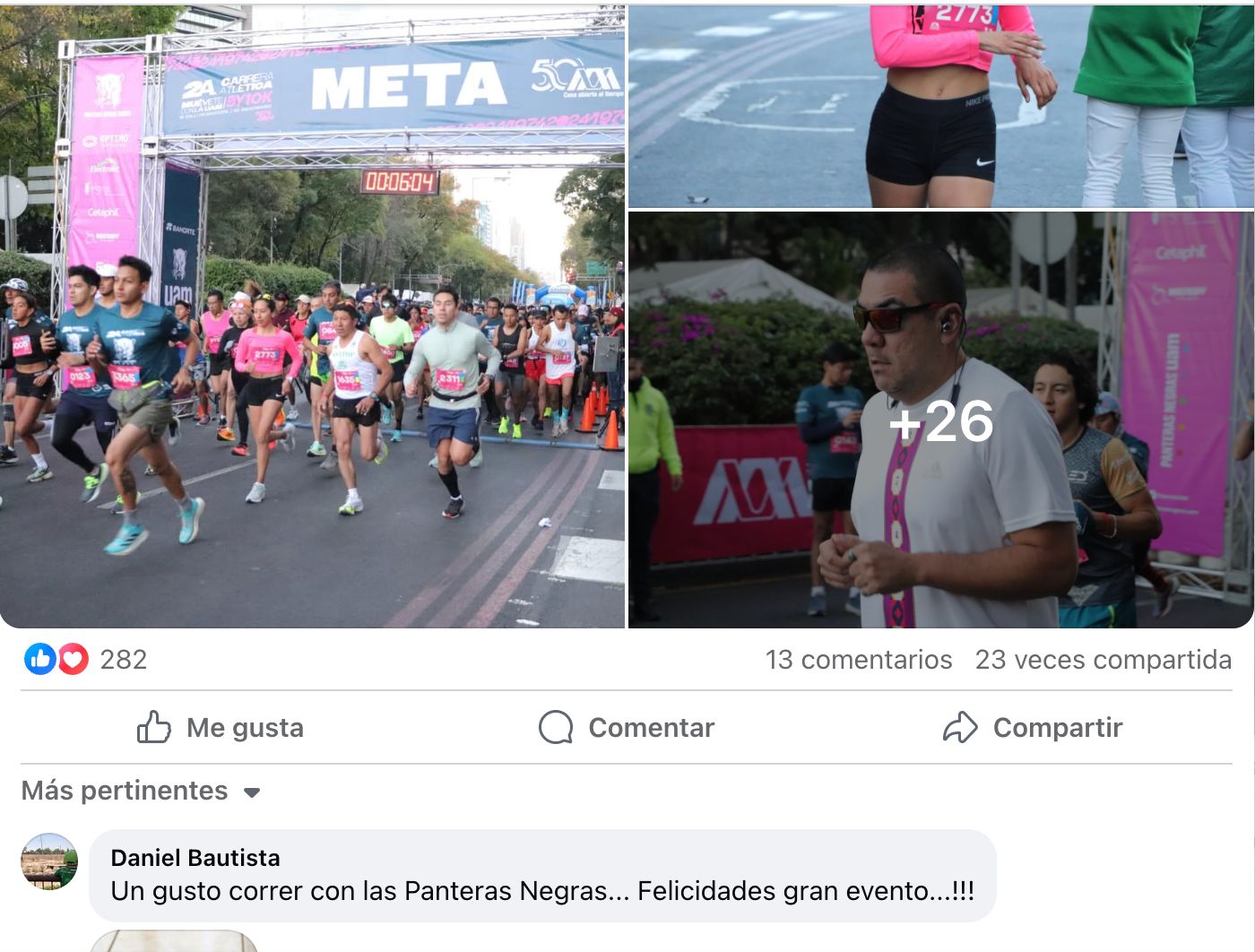Click the Me gusta button text
This screenshot has width=1255, height=952.
pyautogui.click(x=245, y=728)
